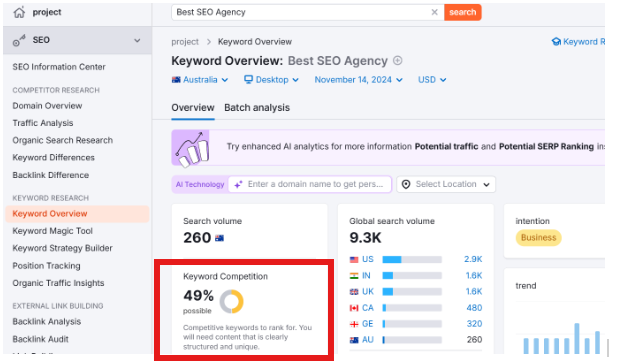Screen dimensions: 625x361
Task: Open Backlink Audit in sidebar
Action: [41, 339]
